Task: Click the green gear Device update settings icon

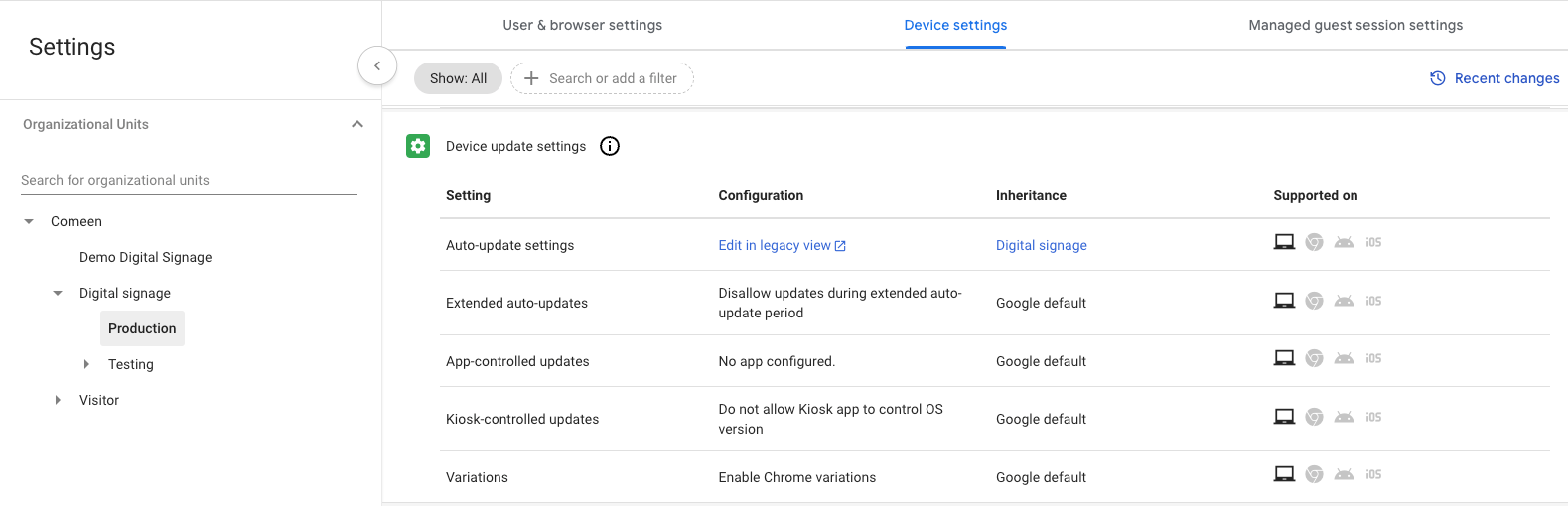Action: (x=418, y=146)
